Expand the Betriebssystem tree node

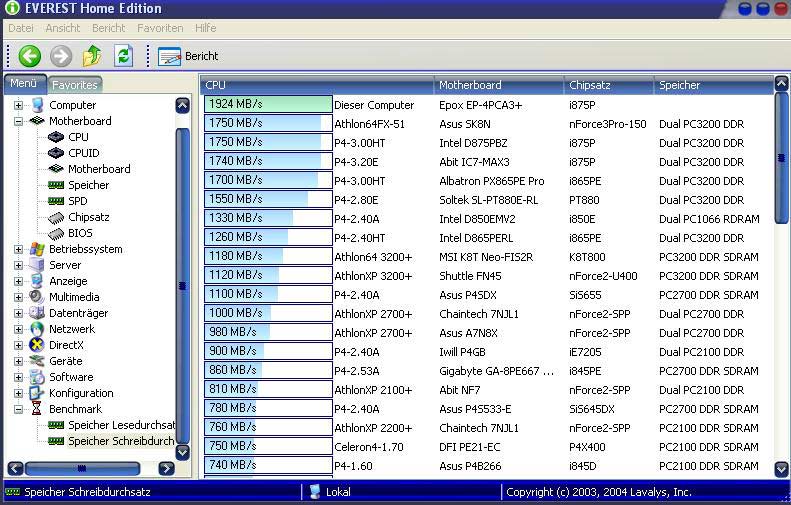click(18, 249)
